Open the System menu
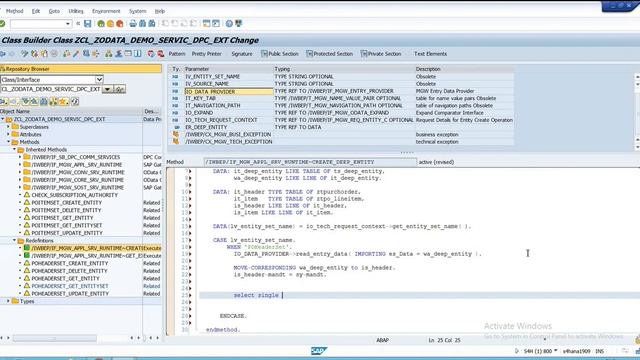This screenshot has width=640, height=360. [x=138, y=11]
